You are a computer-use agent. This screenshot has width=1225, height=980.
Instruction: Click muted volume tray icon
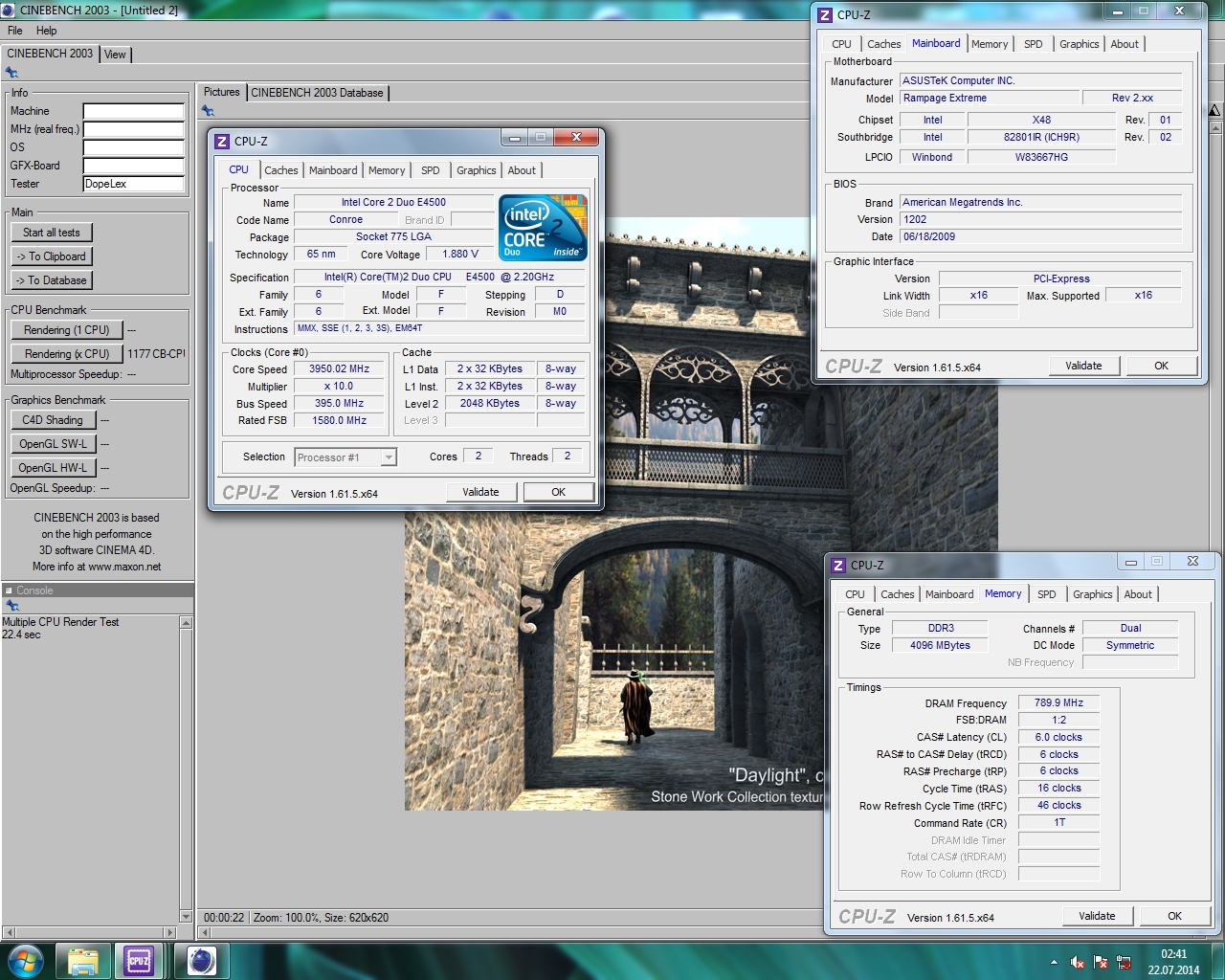[1078, 962]
